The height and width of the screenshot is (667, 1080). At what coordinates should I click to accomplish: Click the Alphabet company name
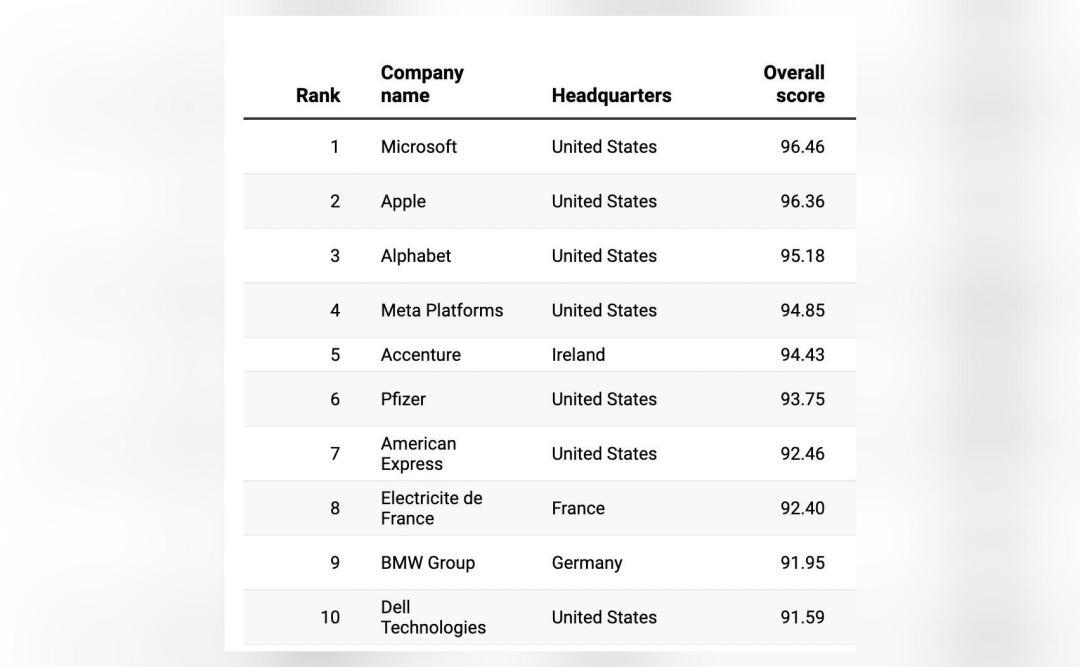coord(415,256)
